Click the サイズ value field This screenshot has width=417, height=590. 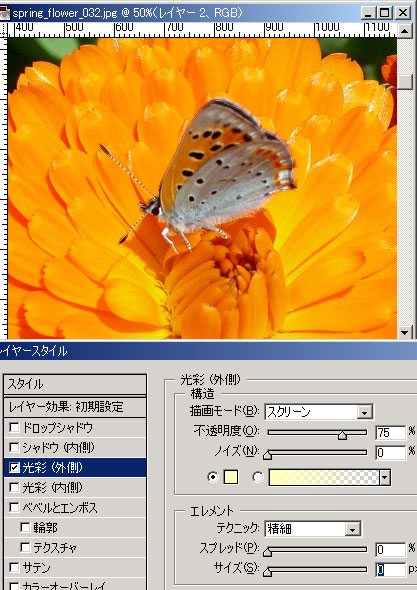point(391,570)
